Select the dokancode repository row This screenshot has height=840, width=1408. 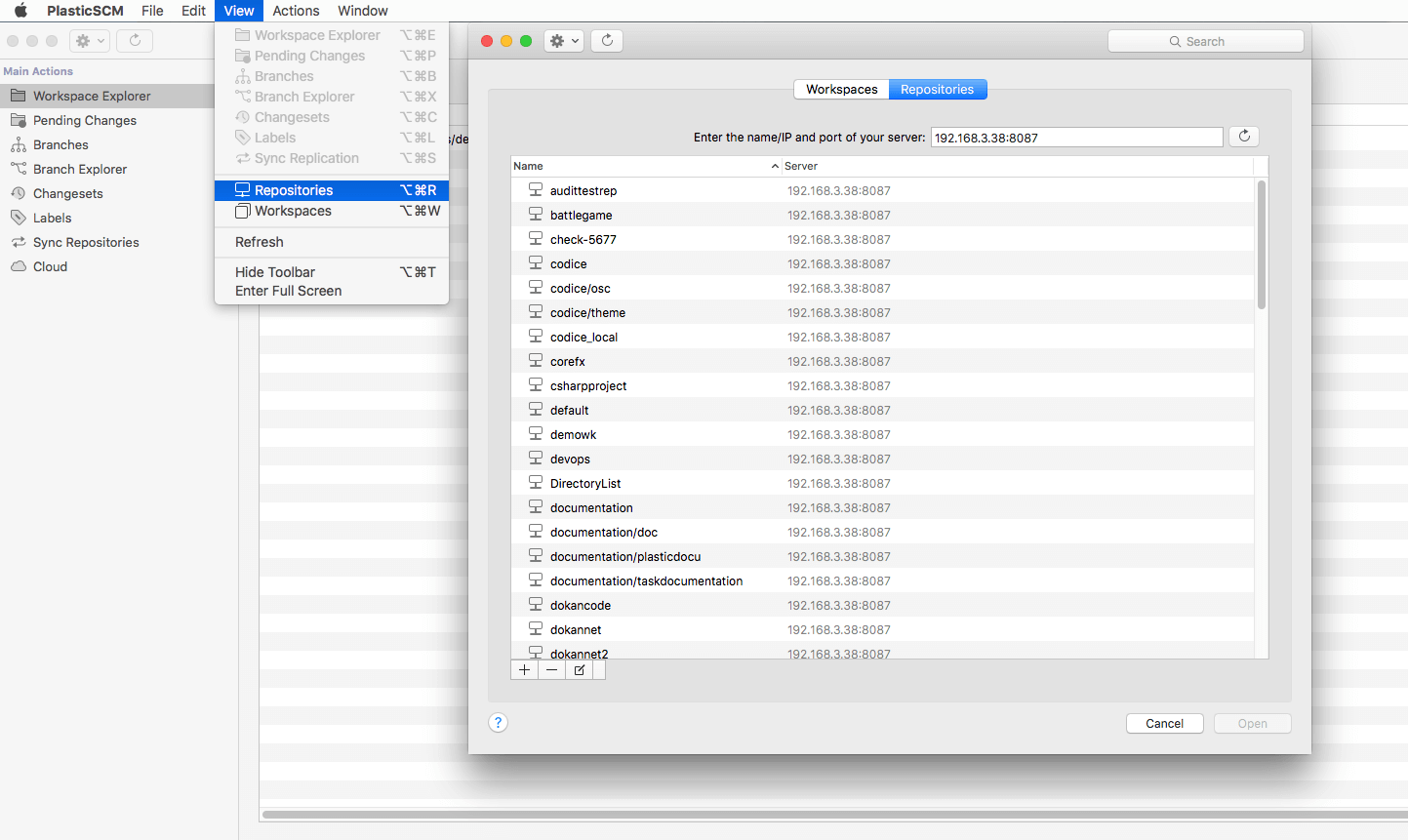tap(882, 605)
